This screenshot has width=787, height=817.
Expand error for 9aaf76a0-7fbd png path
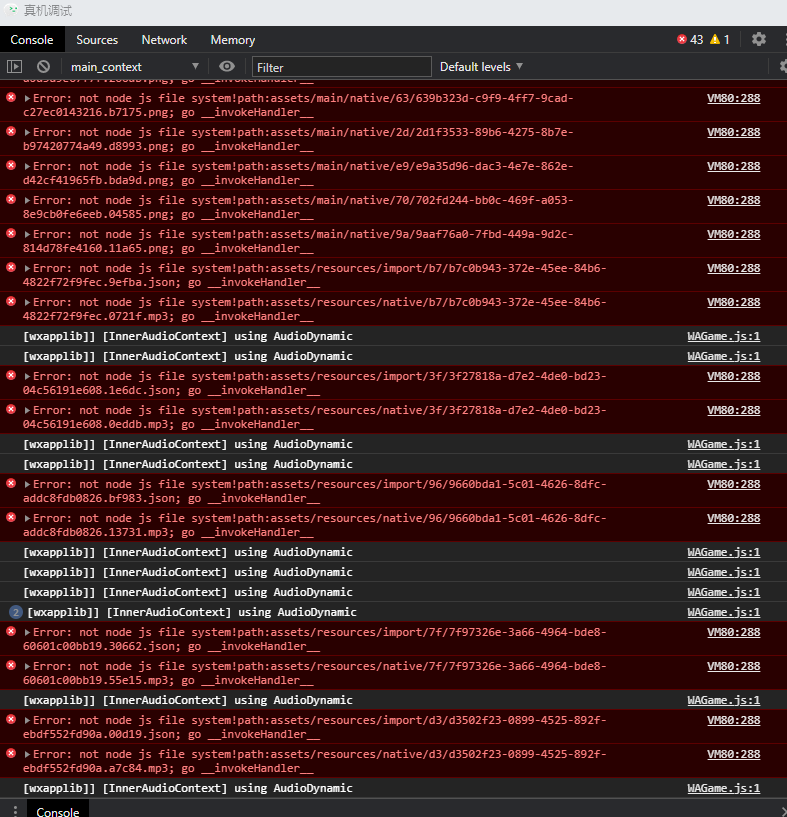click(27, 234)
